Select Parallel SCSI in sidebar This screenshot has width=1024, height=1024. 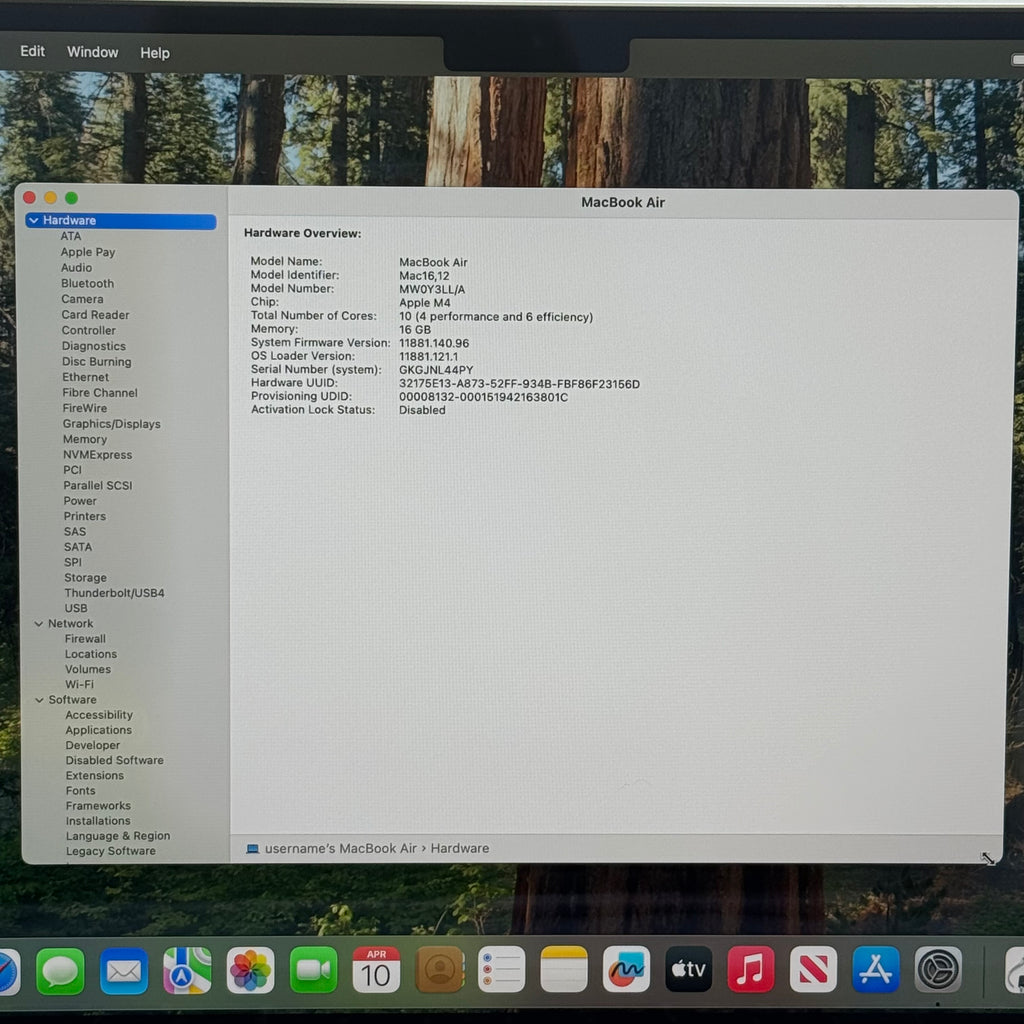click(98, 485)
